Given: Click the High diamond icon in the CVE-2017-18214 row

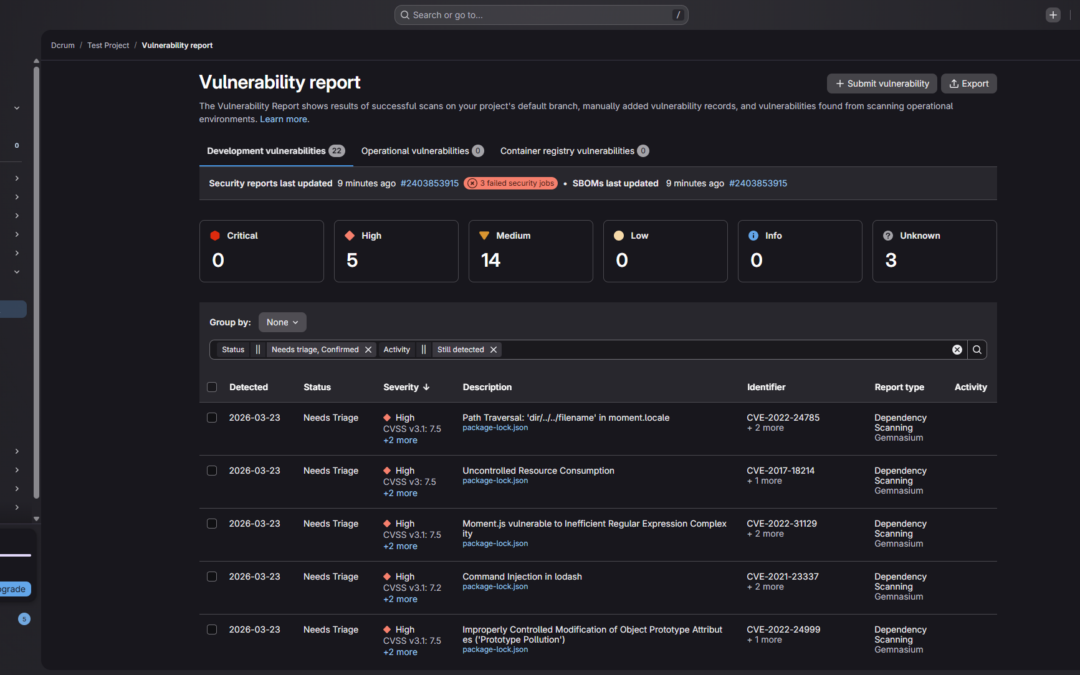Looking at the screenshot, I should pyautogui.click(x=387, y=471).
